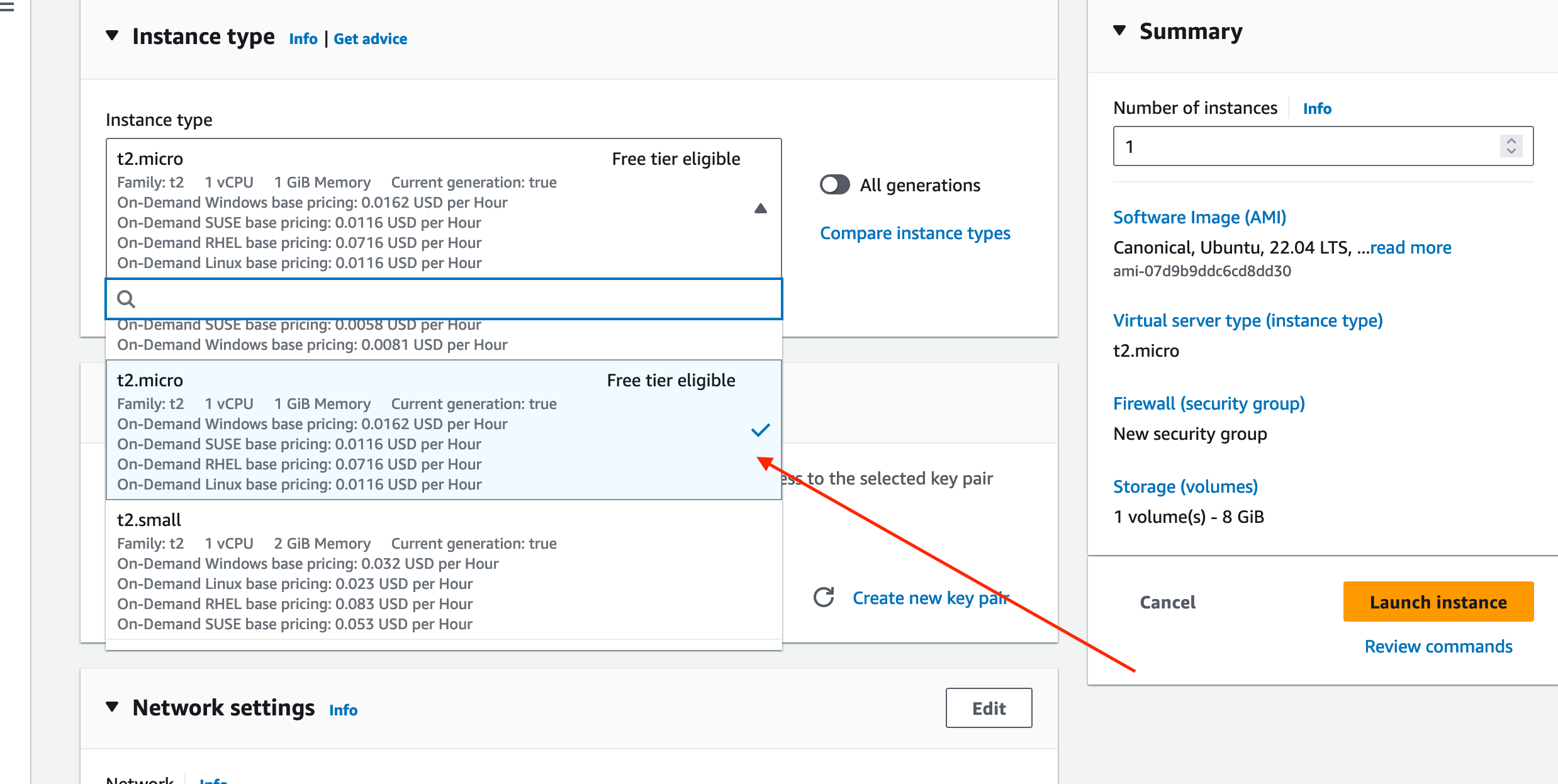Collapse the Summary panel

coord(1119,31)
